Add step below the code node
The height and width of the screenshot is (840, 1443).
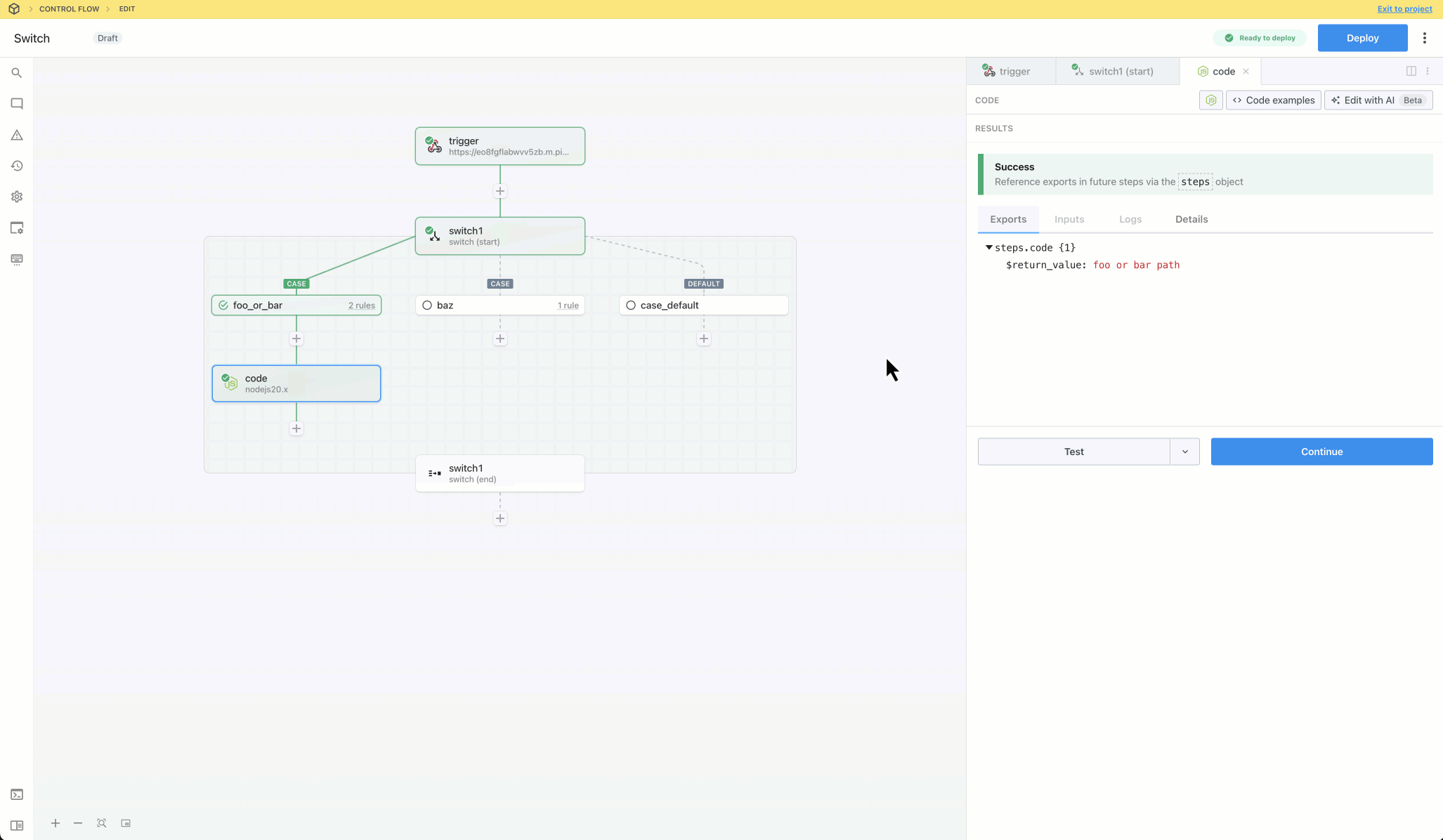[x=296, y=428]
